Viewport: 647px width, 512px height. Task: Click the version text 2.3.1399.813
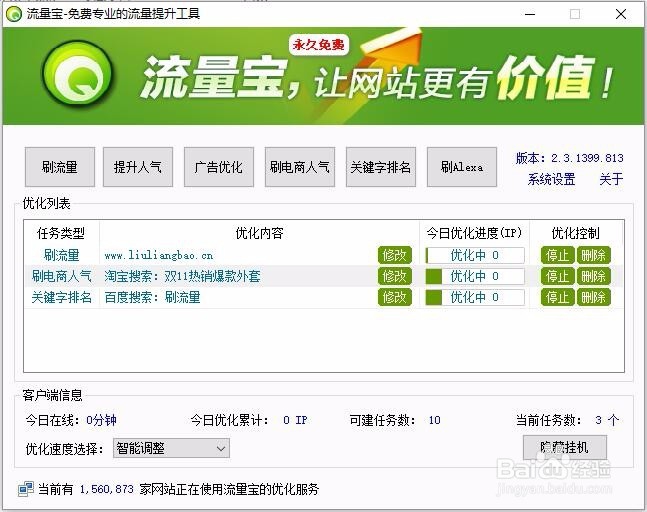(x=587, y=158)
